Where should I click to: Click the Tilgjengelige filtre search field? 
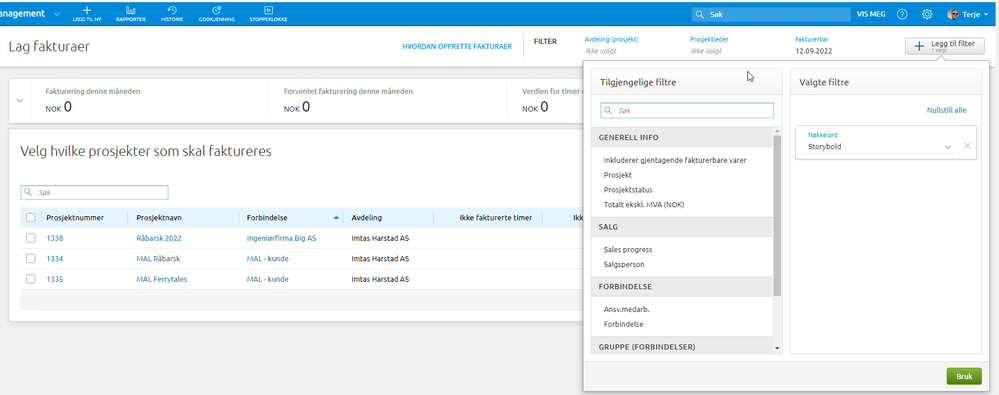(x=687, y=111)
